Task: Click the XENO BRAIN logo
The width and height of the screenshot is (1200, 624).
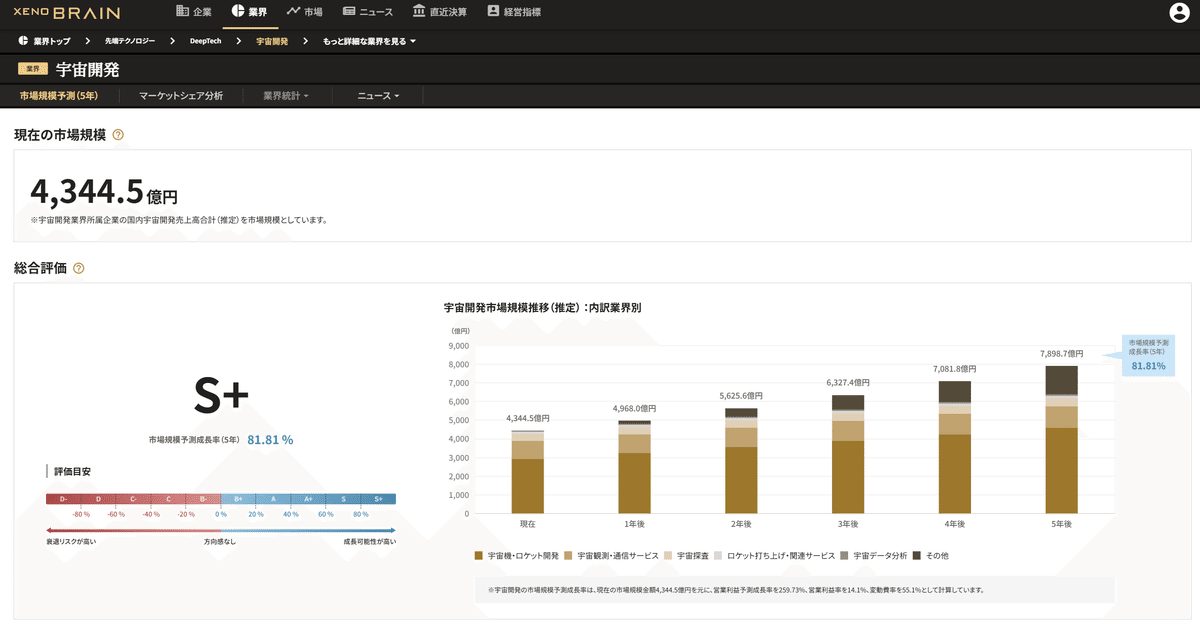Action: pyautogui.click(x=66, y=13)
